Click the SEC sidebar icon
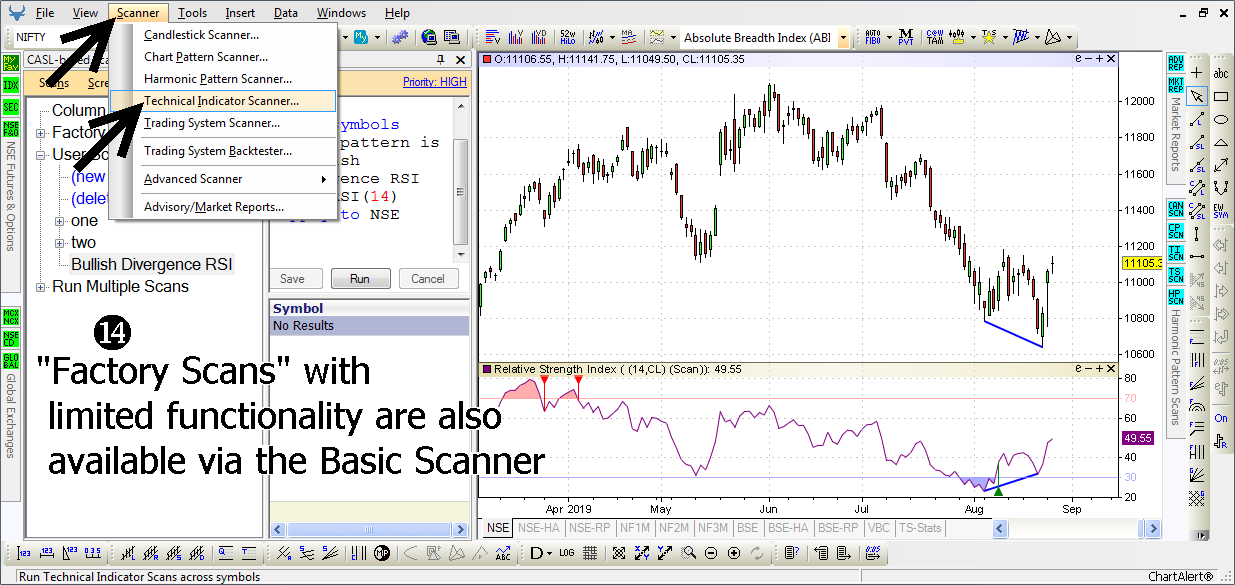 pos(10,107)
